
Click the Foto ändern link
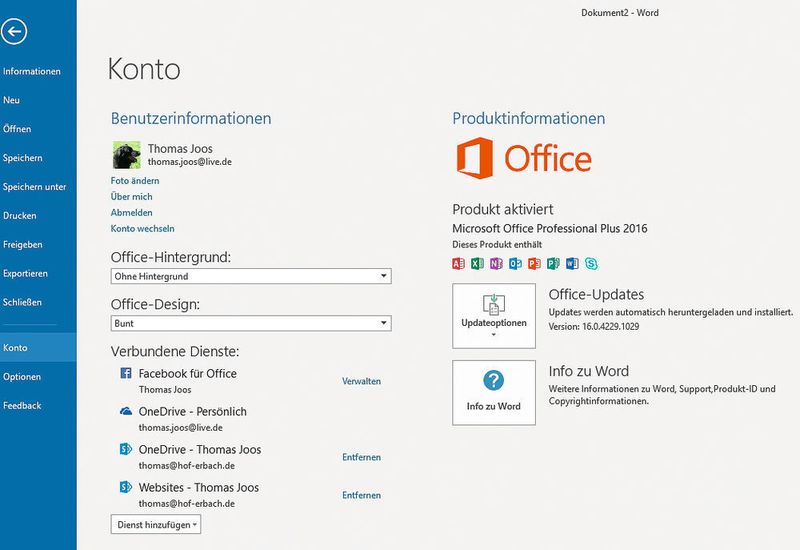tap(135, 181)
